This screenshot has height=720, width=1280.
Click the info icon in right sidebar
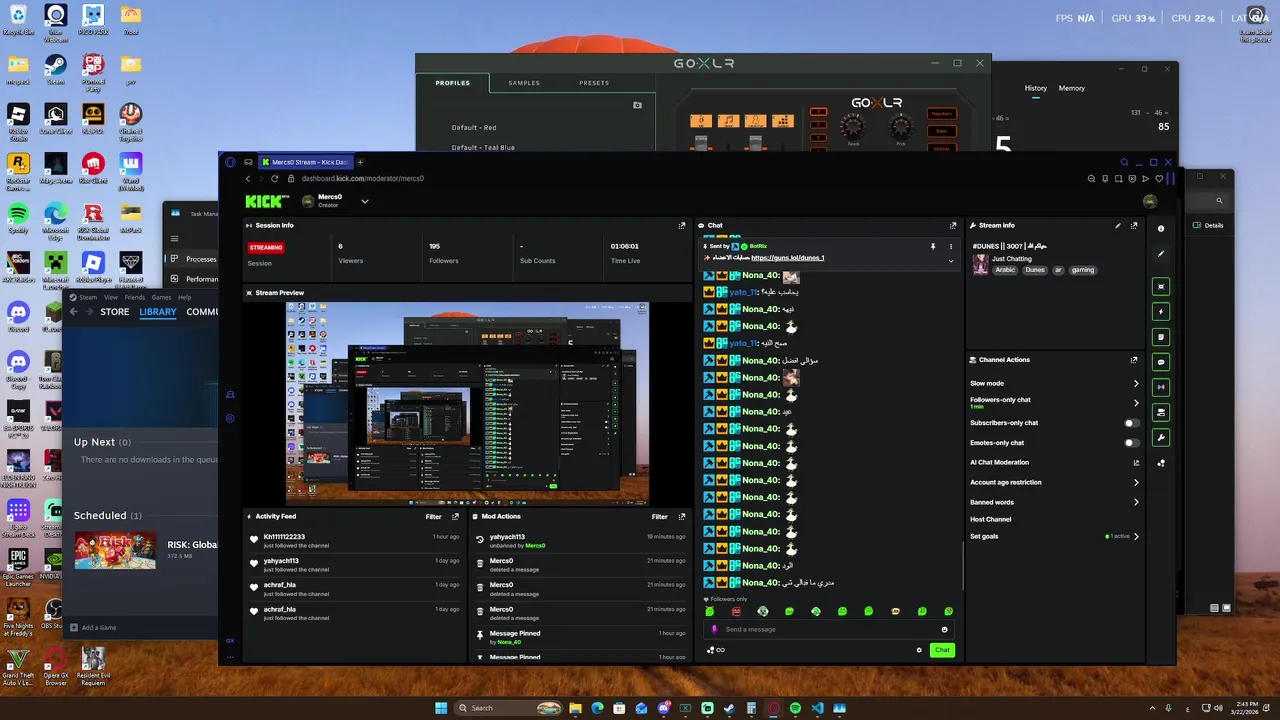1161,229
